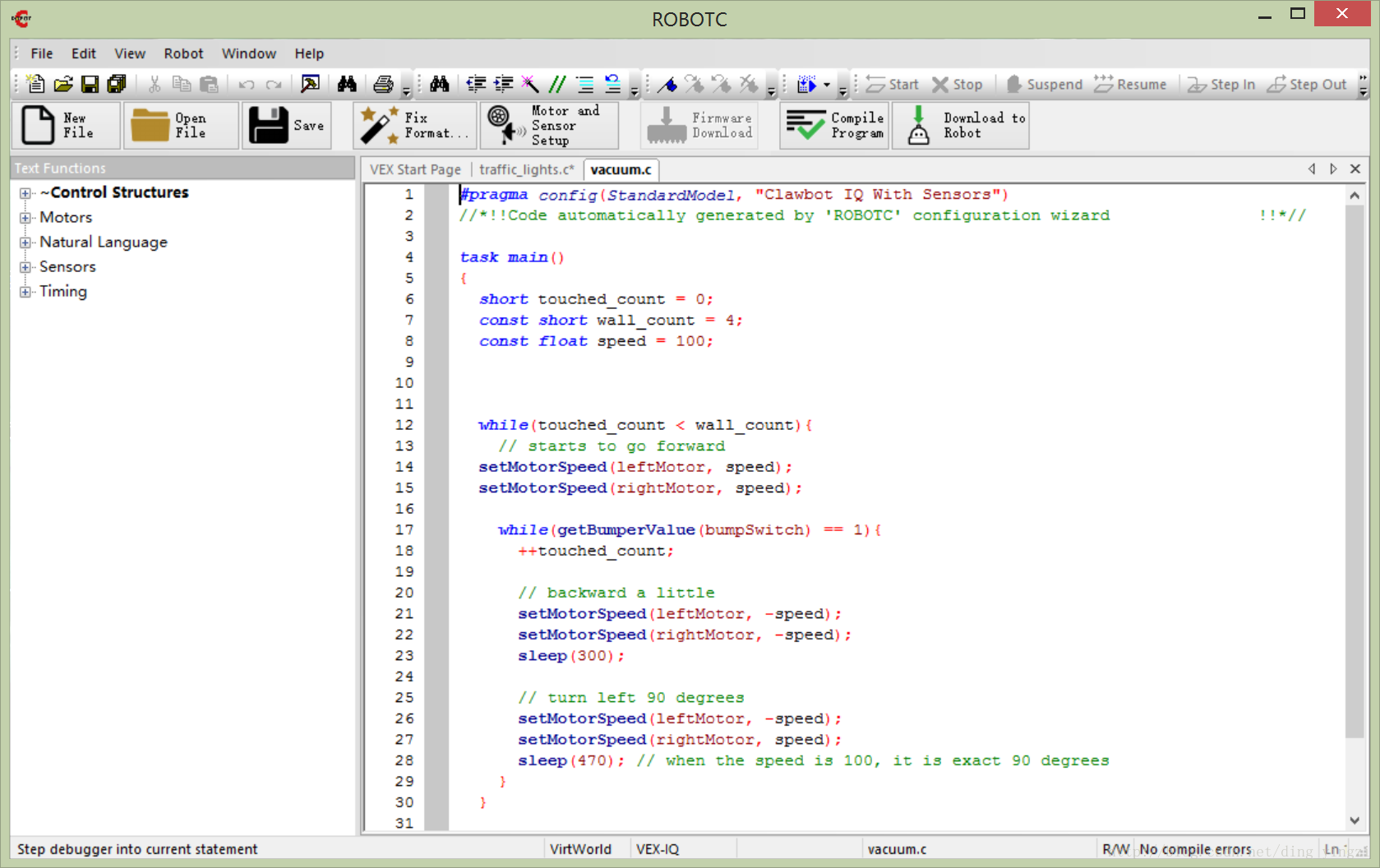Expand the Natural Language tree node
This screenshot has height=868, width=1380.
25,242
